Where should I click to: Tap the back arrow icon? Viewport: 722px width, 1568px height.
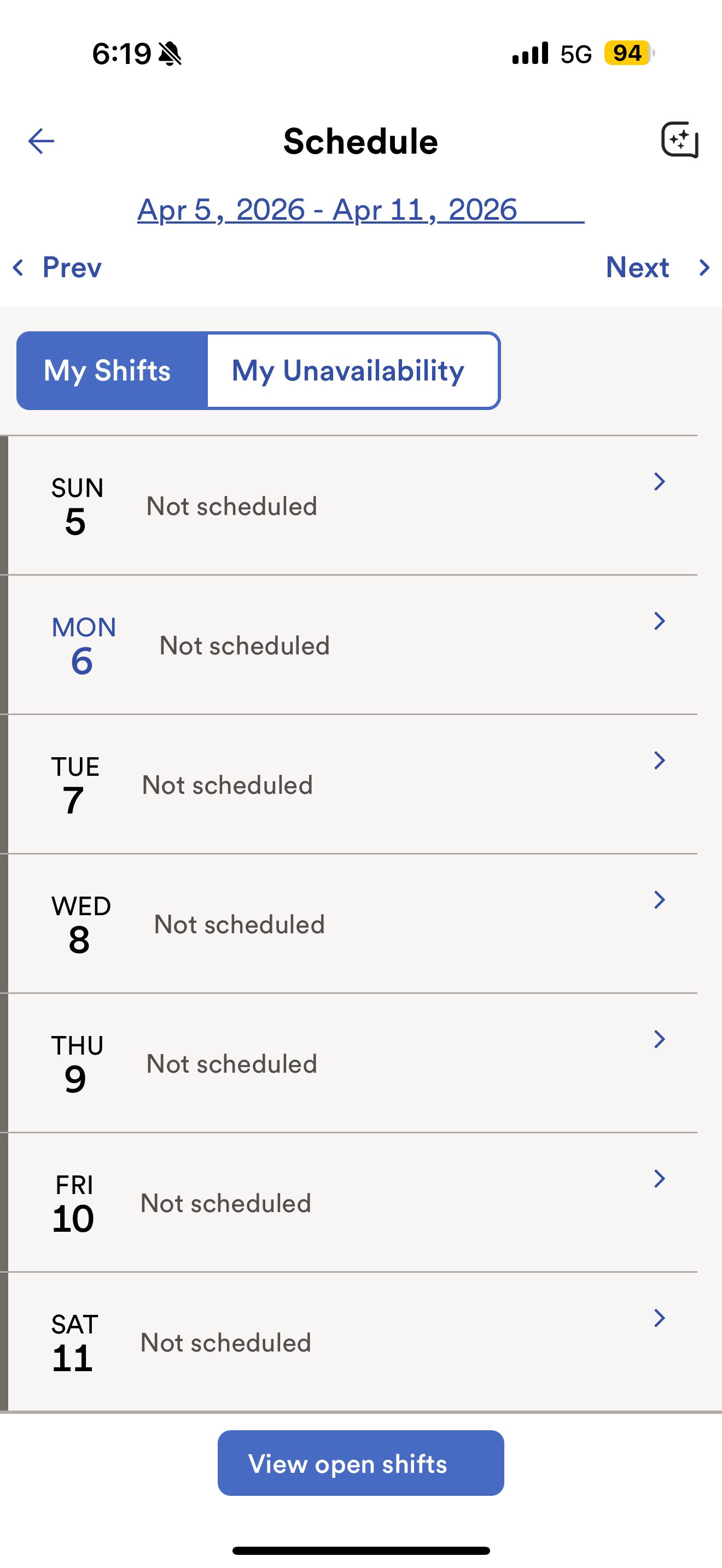[42, 141]
